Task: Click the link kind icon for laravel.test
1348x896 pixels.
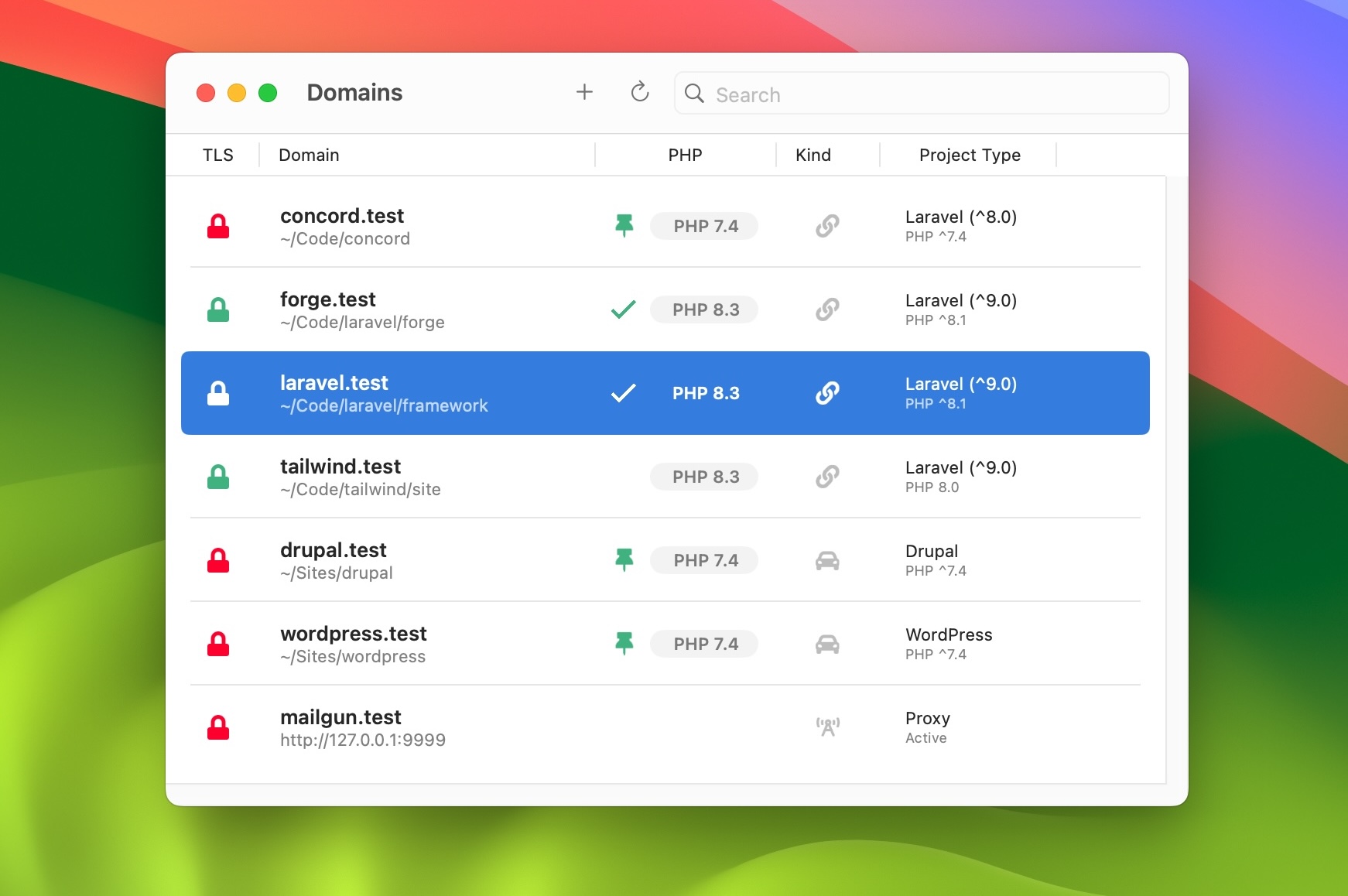Action: 827,393
